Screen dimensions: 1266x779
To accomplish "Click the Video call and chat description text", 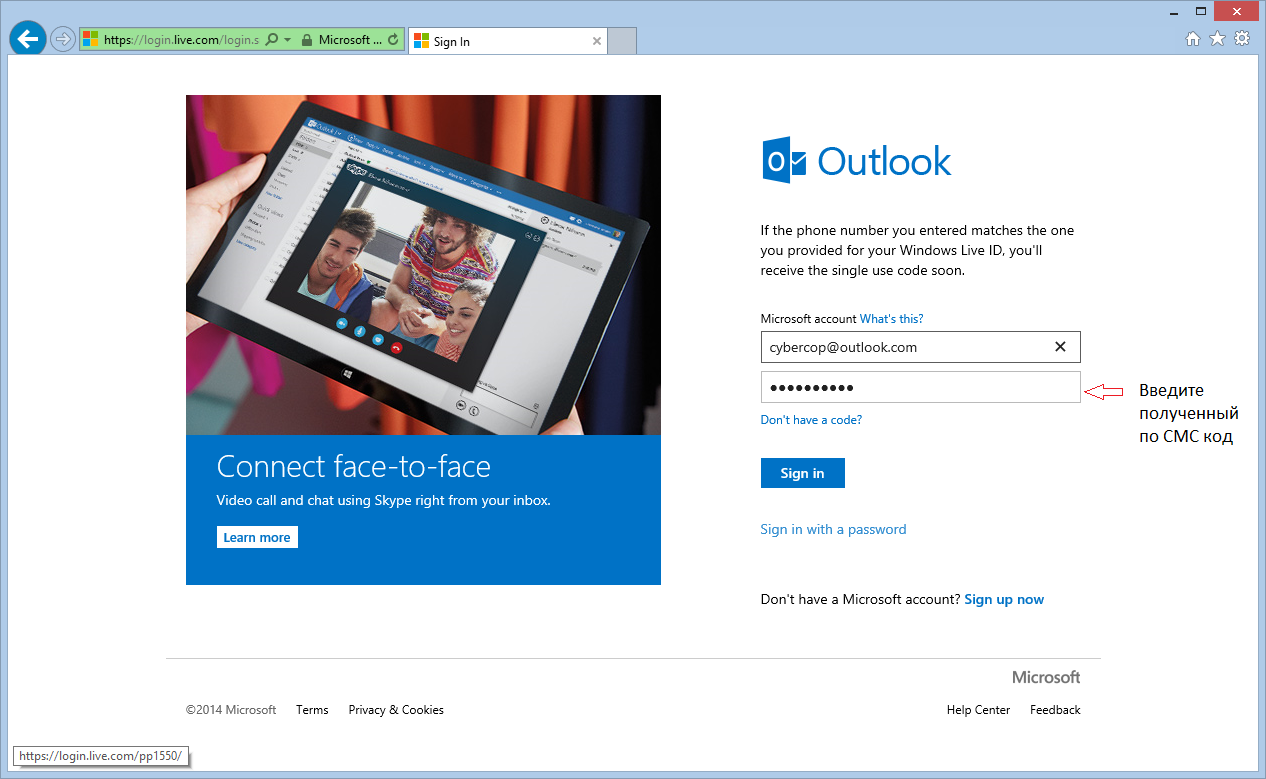I will 384,500.
